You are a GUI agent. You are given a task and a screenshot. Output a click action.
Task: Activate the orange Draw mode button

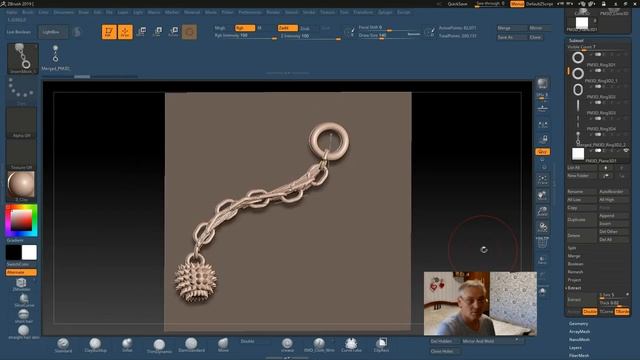point(125,31)
